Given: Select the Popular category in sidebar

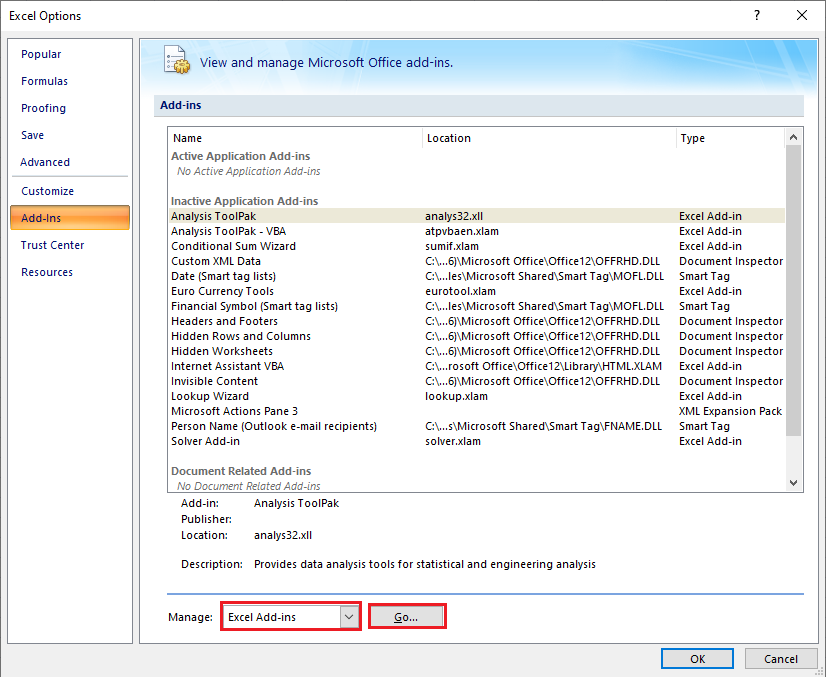Looking at the screenshot, I should click(x=41, y=54).
